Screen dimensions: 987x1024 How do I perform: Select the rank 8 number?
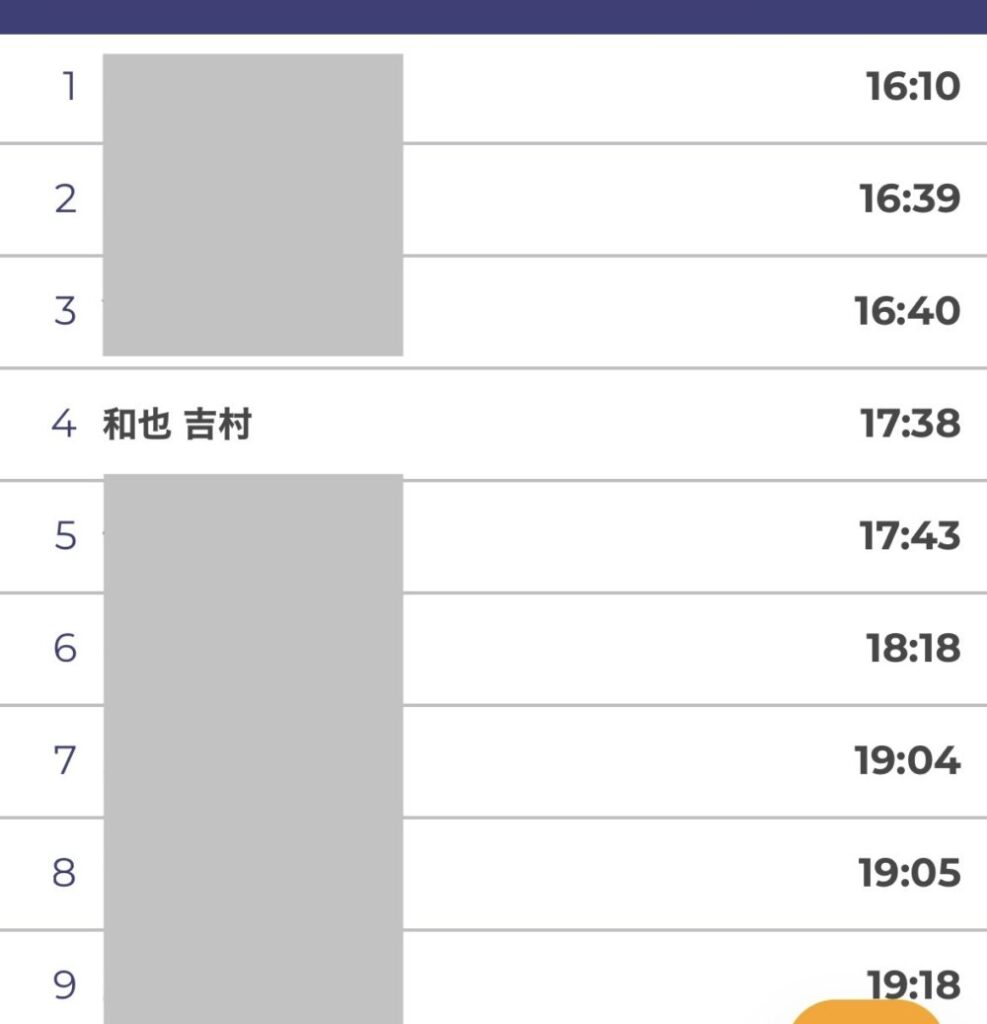(x=64, y=873)
